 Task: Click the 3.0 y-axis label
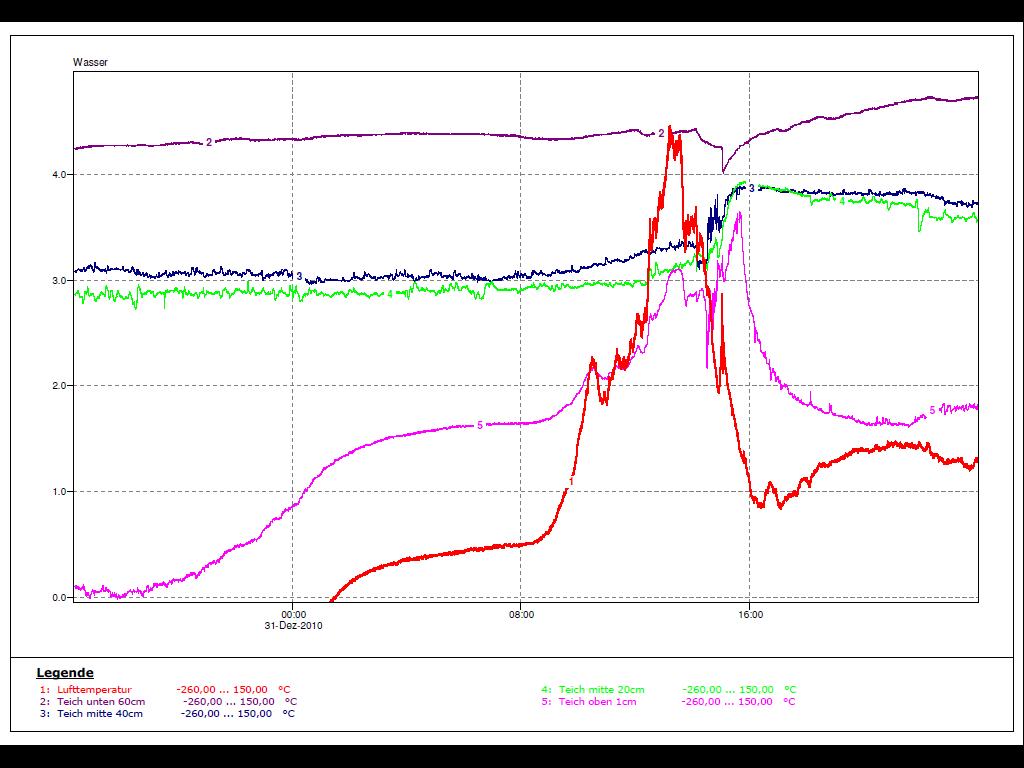[x=59, y=281]
